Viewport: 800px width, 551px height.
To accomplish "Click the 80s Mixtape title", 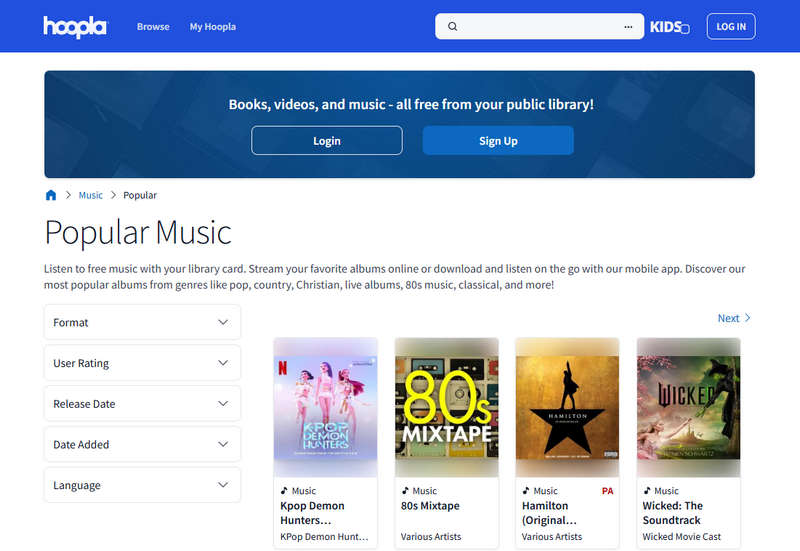I will tap(430, 506).
